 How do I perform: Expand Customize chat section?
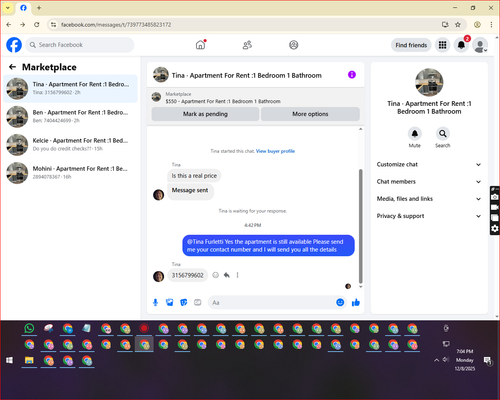[429, 164]
